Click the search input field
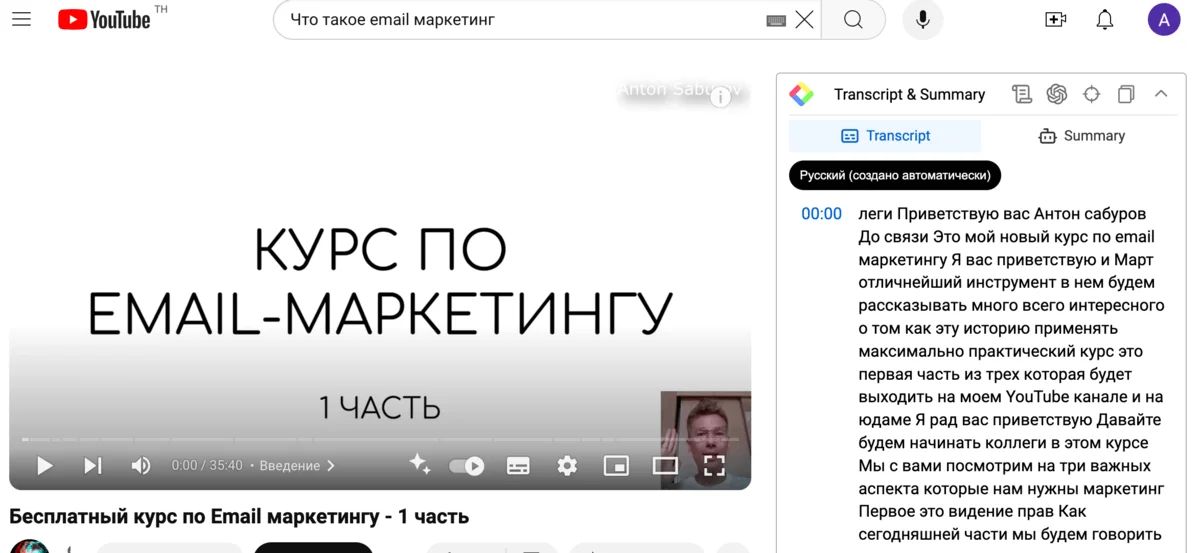Screen dimensions: 1200x553 tap(520, 20)
